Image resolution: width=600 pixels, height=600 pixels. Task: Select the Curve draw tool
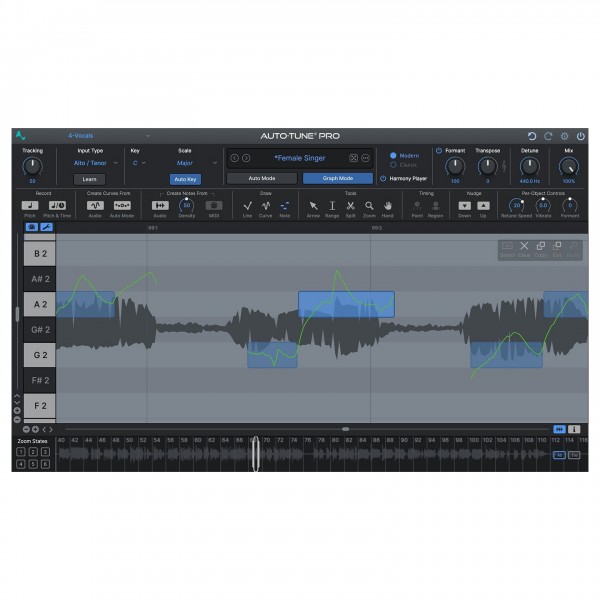pos(266,206)
